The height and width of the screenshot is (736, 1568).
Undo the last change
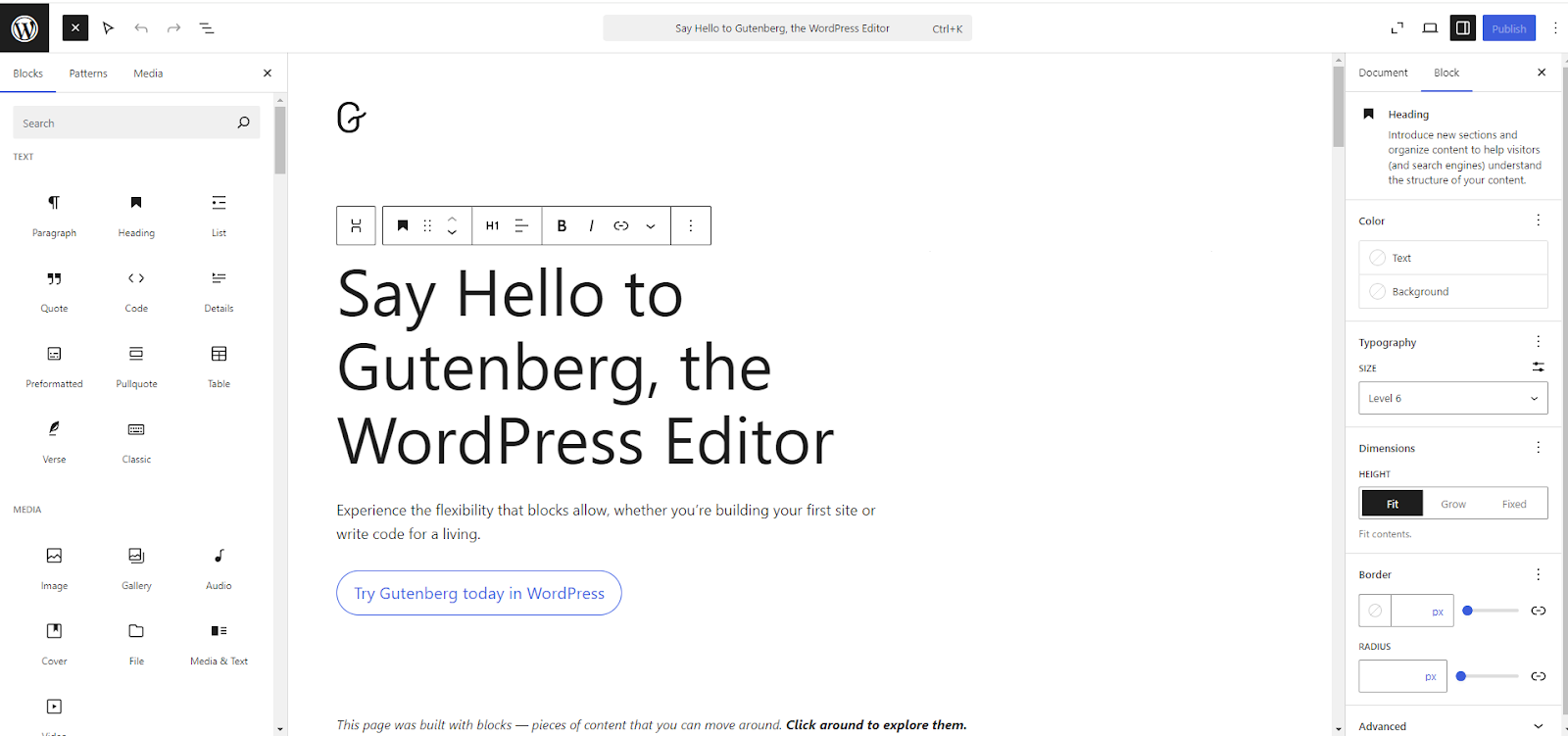(x=141, y=27)
